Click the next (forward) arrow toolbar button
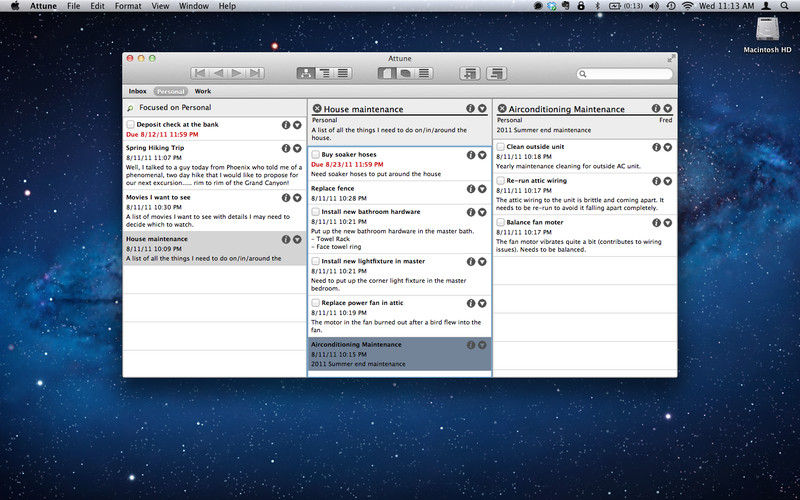Viewport: 800px width, 500px height. 237,73
